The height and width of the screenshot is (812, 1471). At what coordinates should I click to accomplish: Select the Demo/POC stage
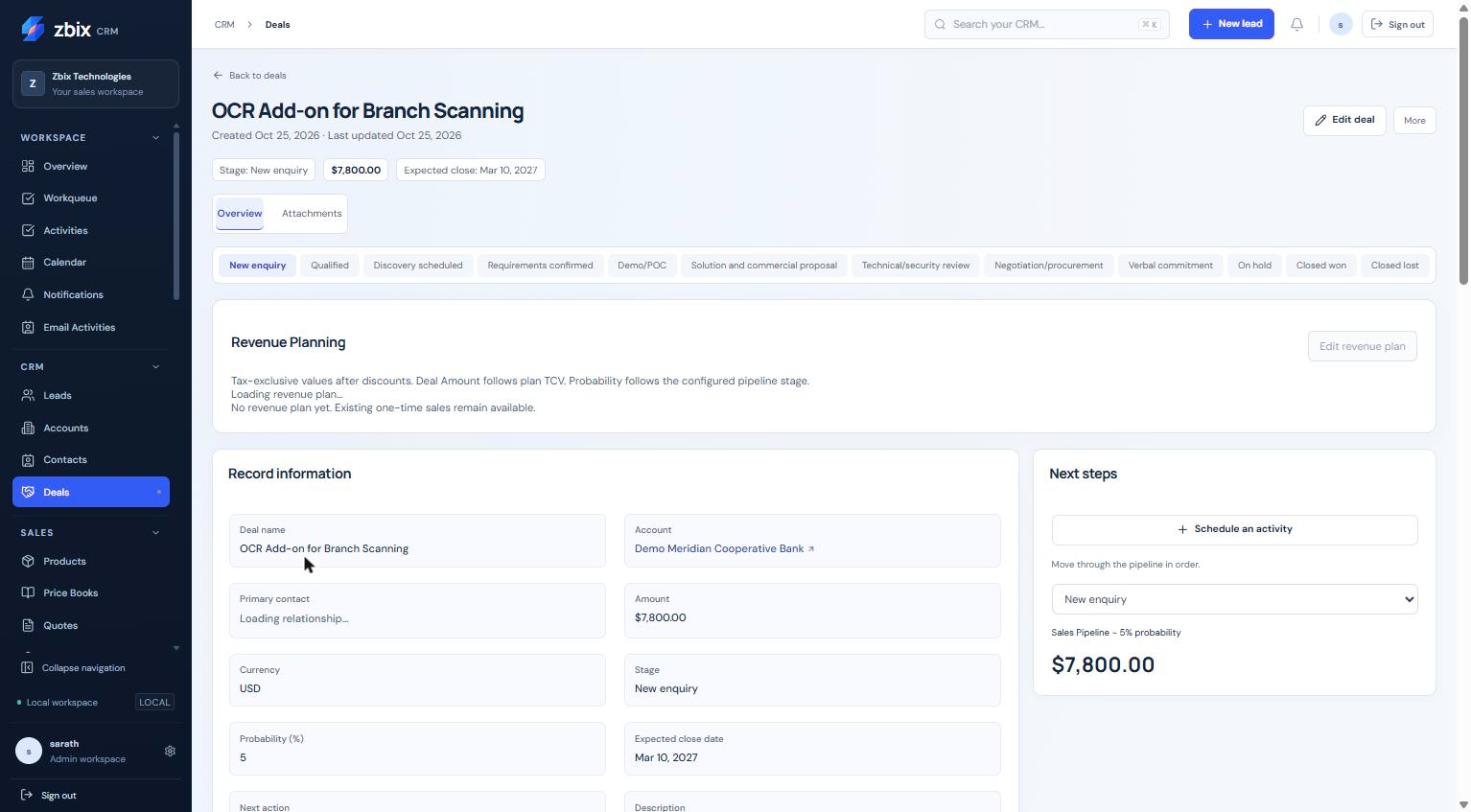click(x=642, y=265)
